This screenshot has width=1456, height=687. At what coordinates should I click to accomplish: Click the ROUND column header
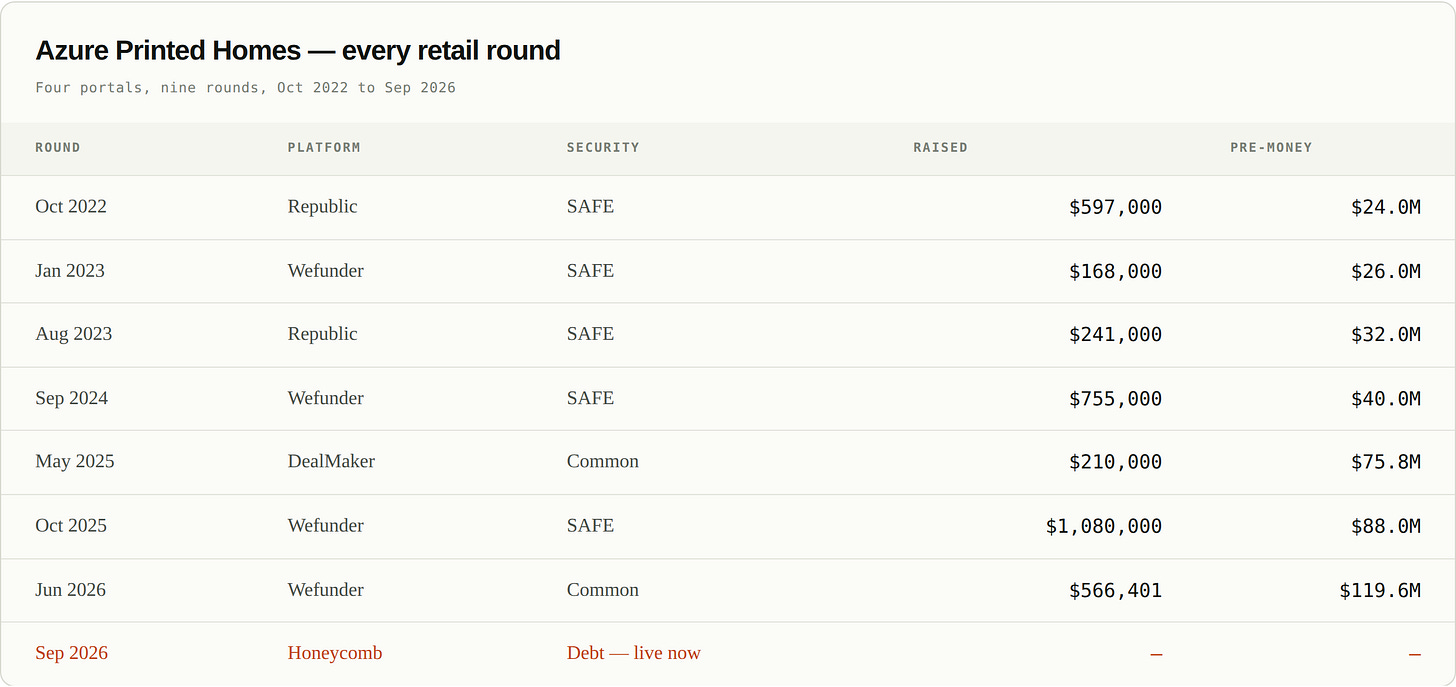58,147
